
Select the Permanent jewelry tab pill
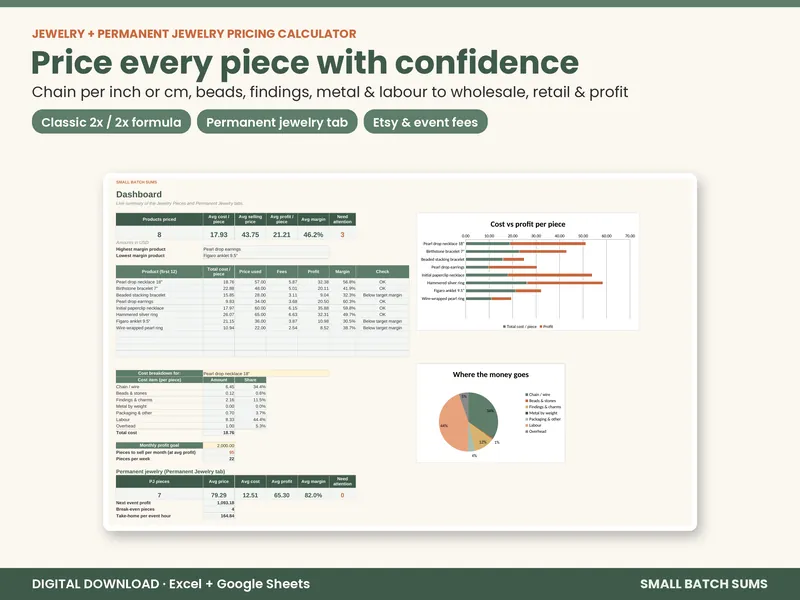[x=277, y=122]
